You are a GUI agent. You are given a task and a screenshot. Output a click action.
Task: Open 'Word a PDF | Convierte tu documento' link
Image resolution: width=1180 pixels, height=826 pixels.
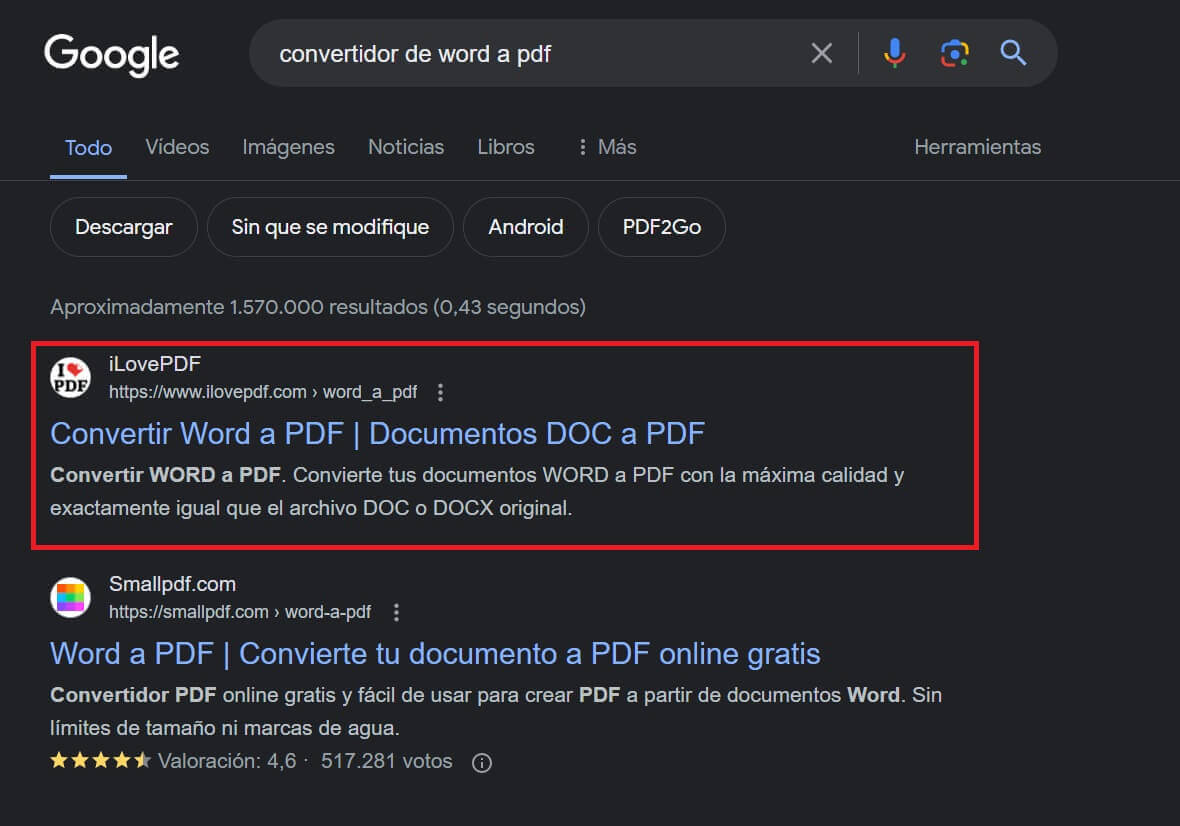[435, 654]
